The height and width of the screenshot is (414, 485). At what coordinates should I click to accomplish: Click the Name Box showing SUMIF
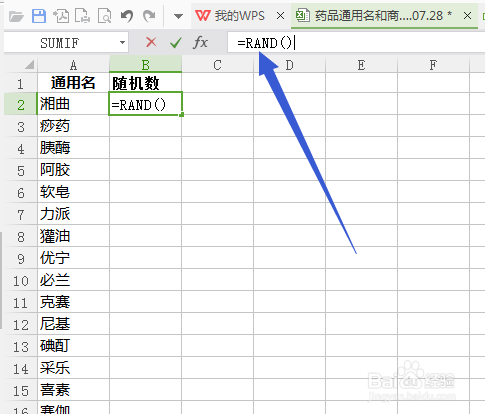60,43
